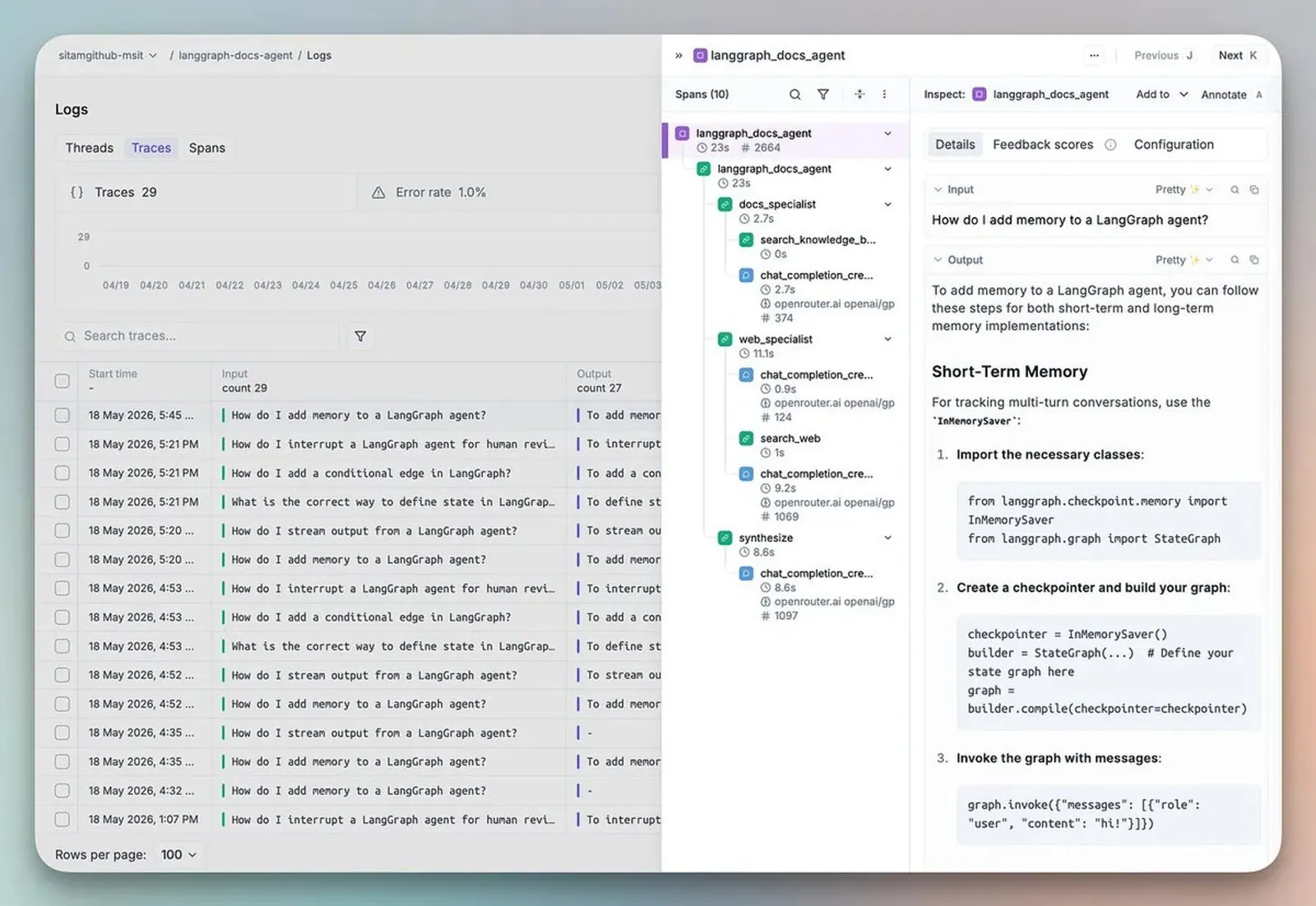Click the expand-all spans crosshair icon

[x=860, y=95]
